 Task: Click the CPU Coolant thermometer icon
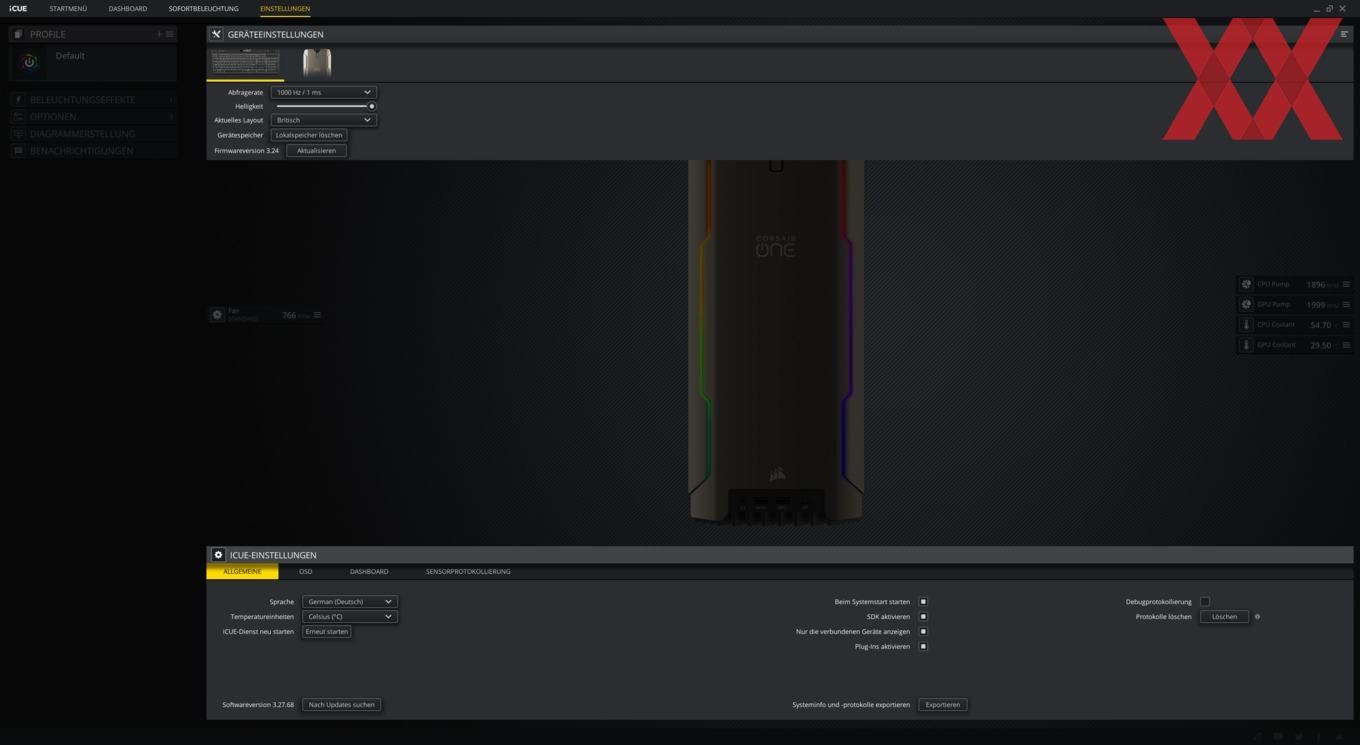[1246, 325]
